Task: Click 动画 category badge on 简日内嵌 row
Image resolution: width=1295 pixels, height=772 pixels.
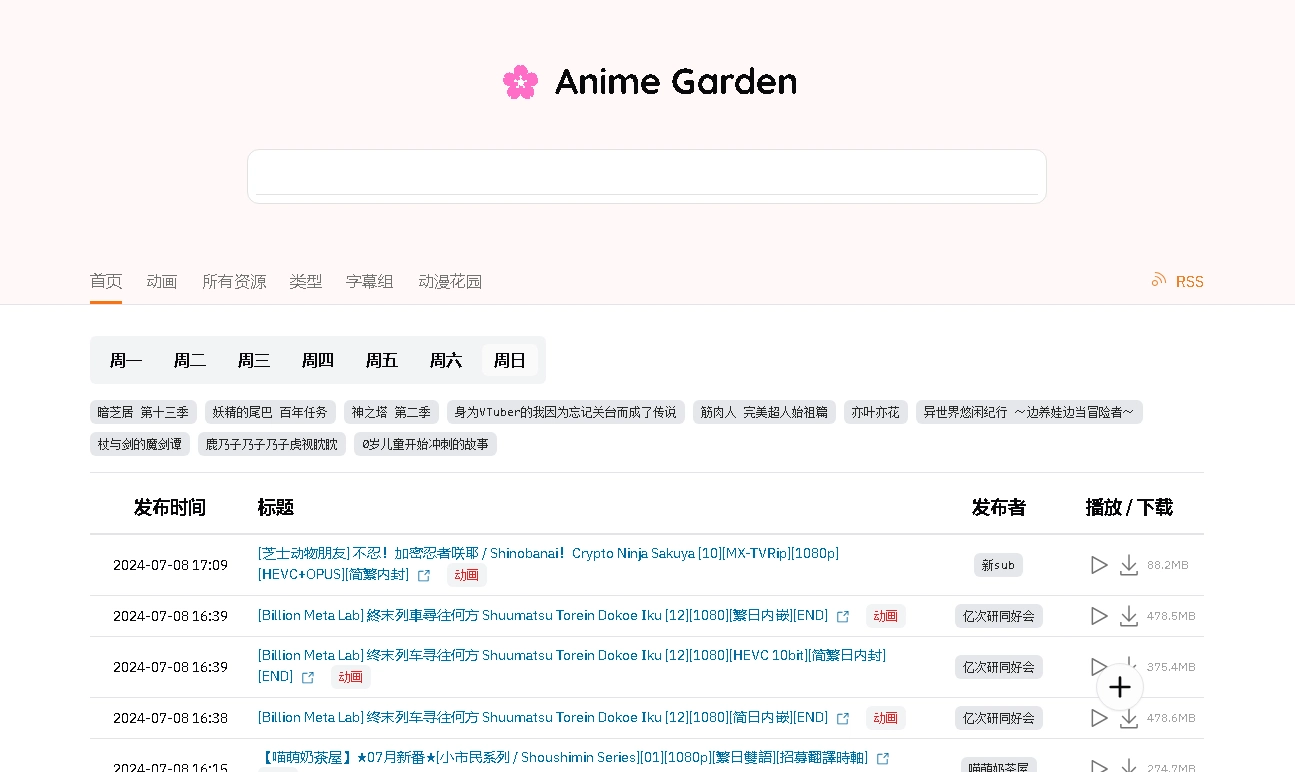Action: (x=885, y=718)
